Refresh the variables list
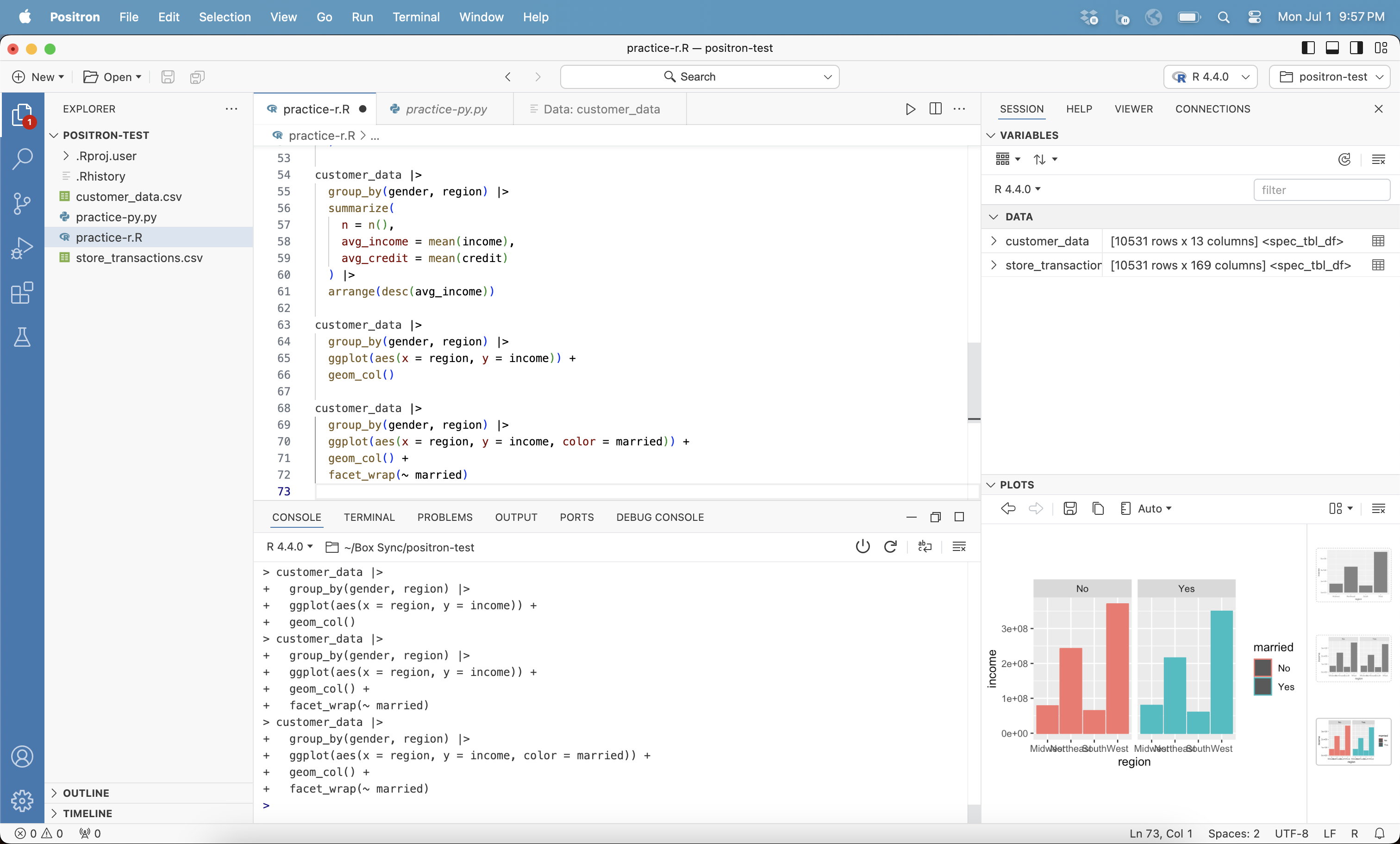 (x=1344, y=160)
